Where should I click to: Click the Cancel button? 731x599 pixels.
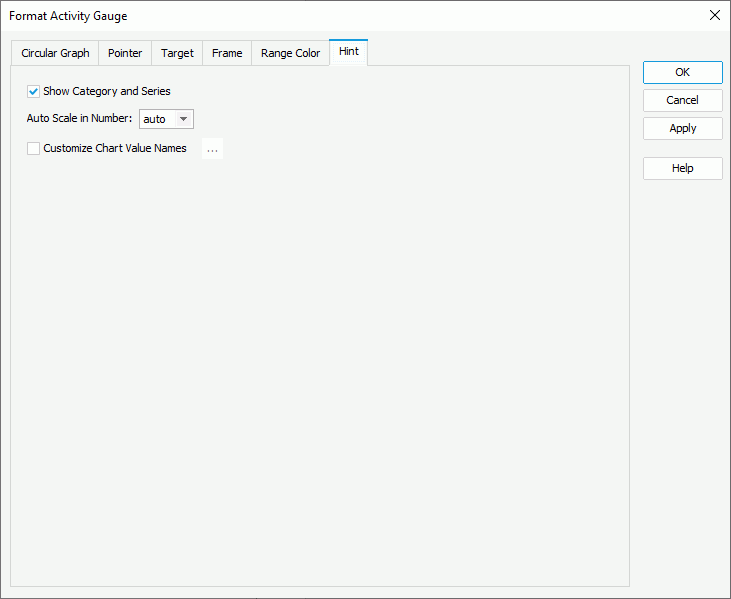(x=683, y=100)
